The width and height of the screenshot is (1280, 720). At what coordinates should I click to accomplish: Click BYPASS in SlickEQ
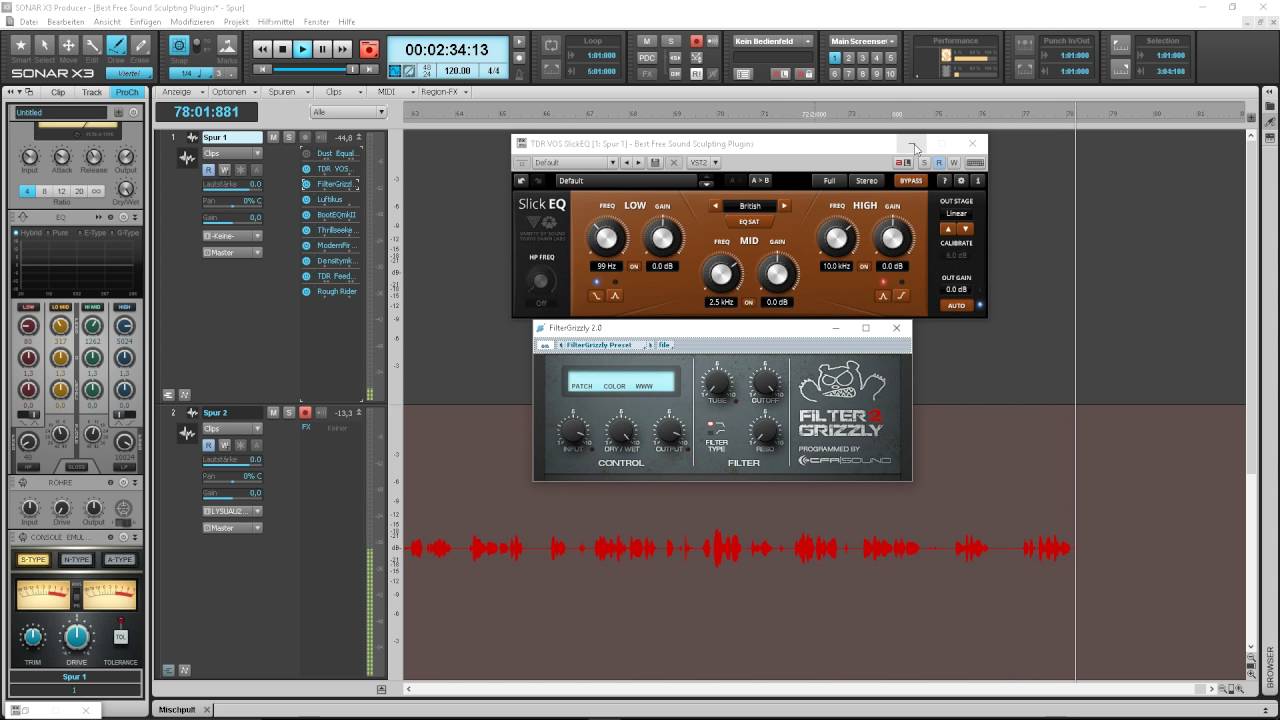(x=910, y=181)
